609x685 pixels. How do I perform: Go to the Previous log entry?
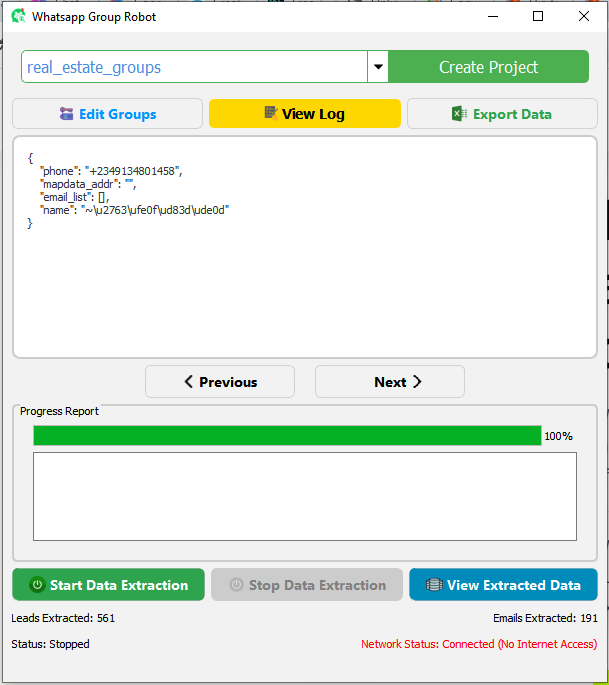pyautogui.click(x=220, y=382)
